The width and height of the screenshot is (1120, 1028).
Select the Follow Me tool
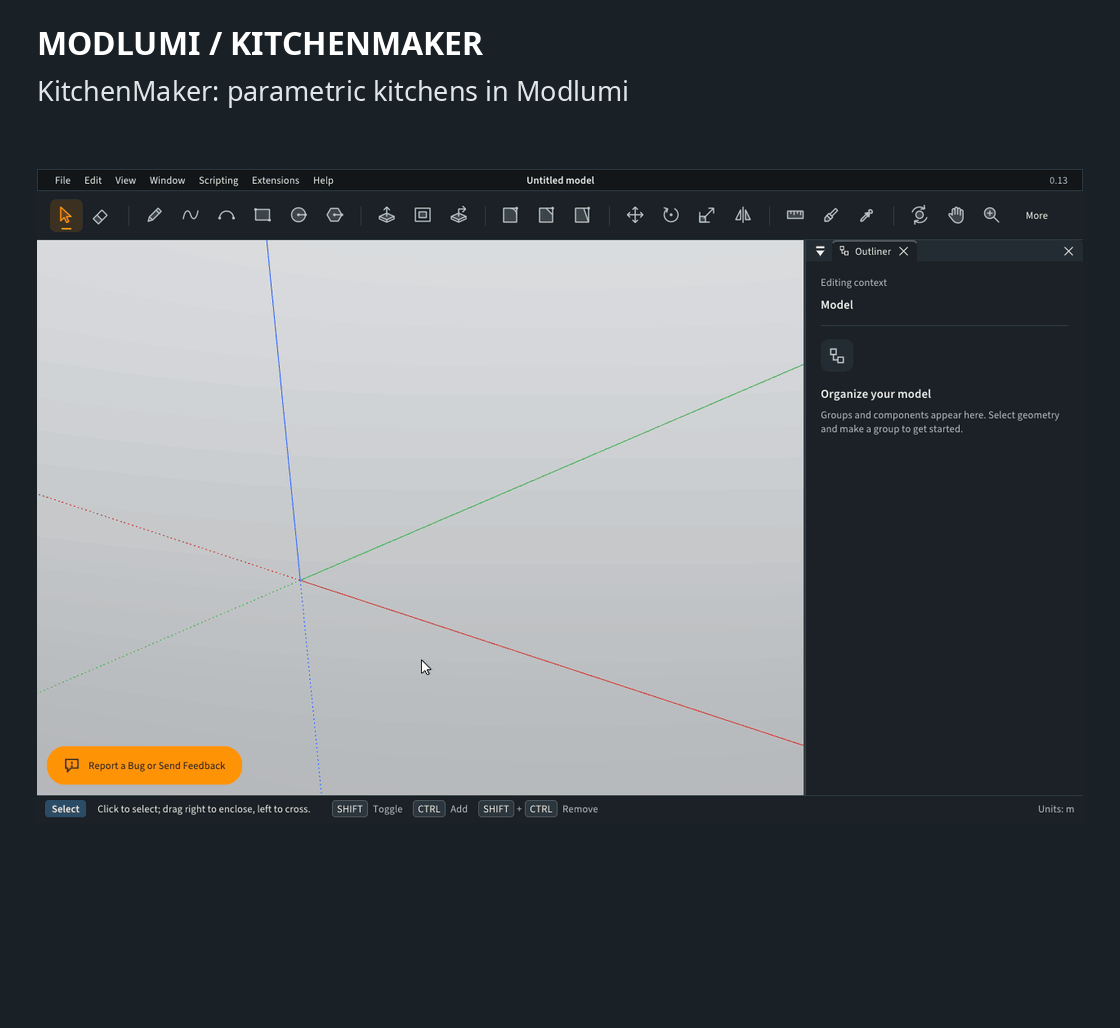click(x=459, y=215)
